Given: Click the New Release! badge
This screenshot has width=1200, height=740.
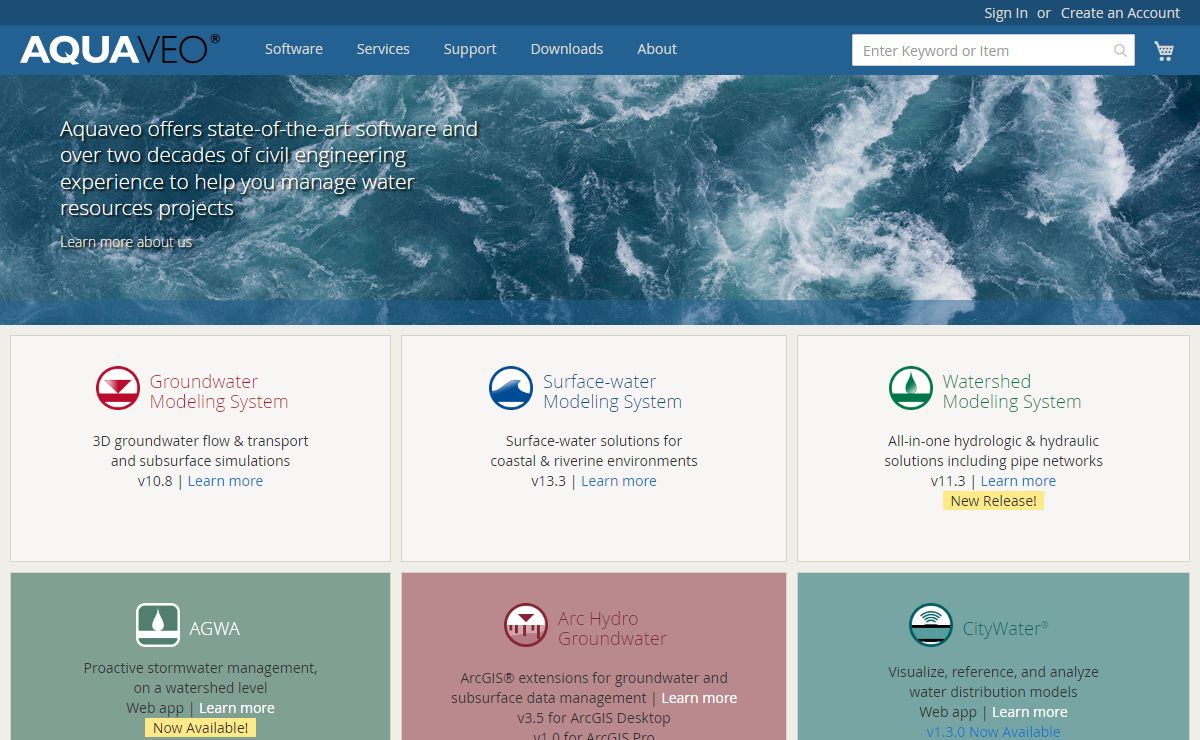Looking at the screenshot, I should click(993, 501).
